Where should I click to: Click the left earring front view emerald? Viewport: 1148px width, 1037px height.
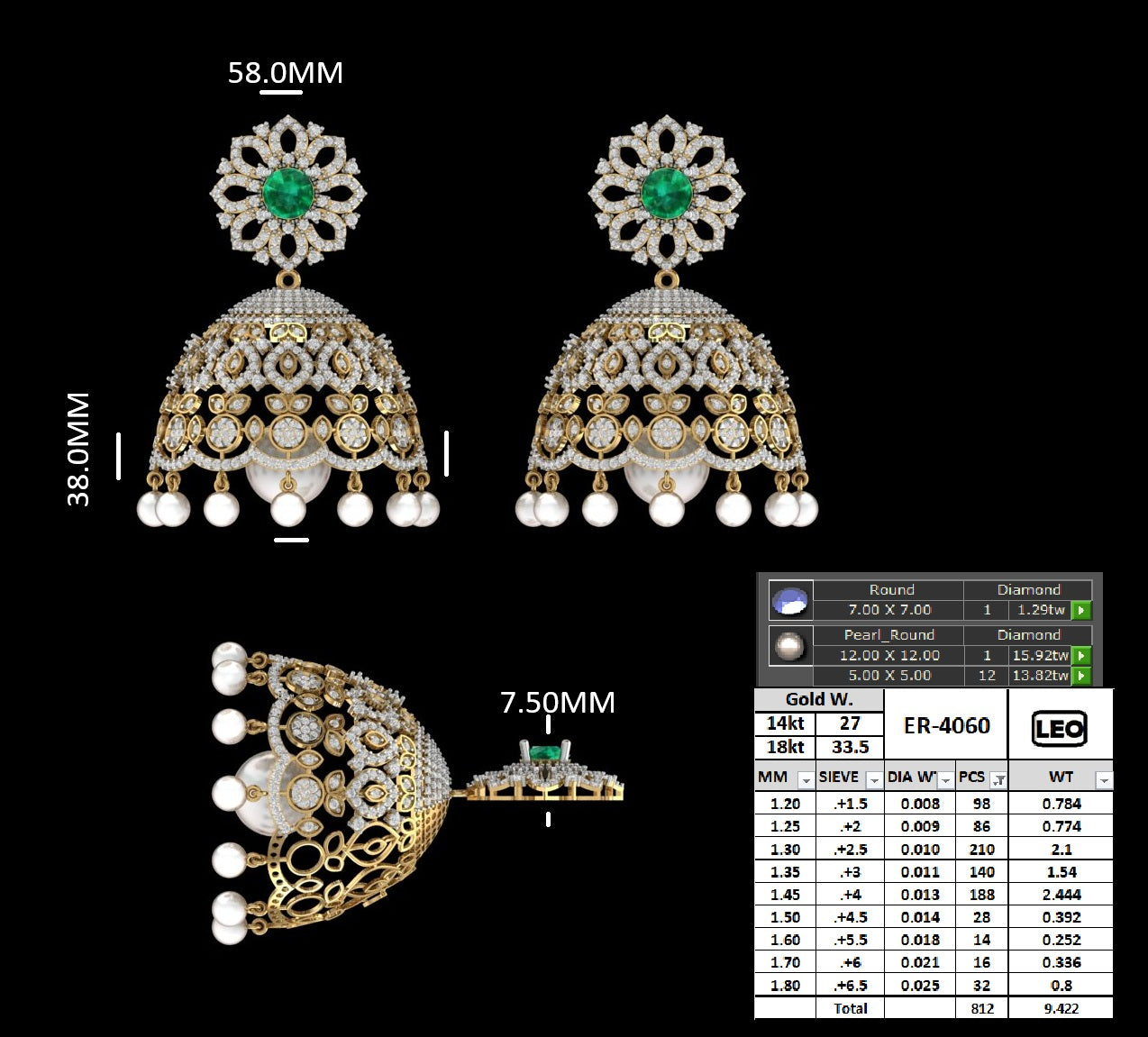[288, 193]
